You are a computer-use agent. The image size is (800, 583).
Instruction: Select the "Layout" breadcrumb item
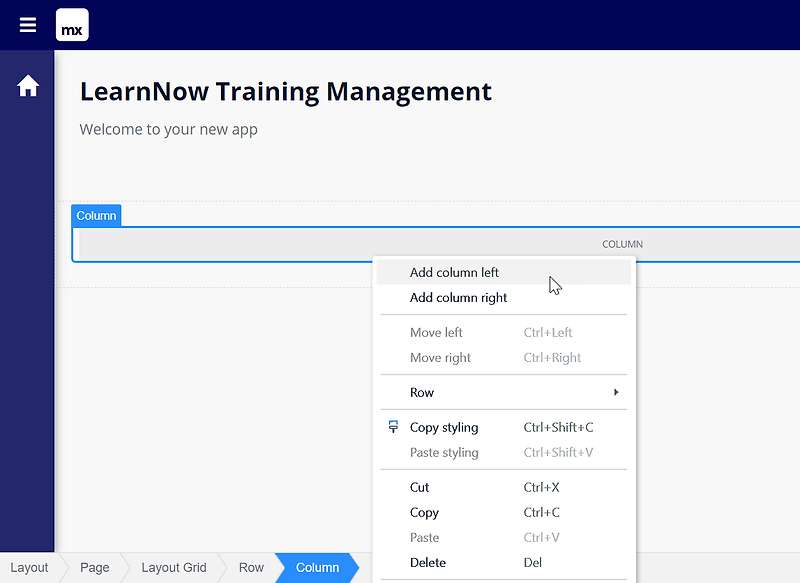click(x=29, y=567)
